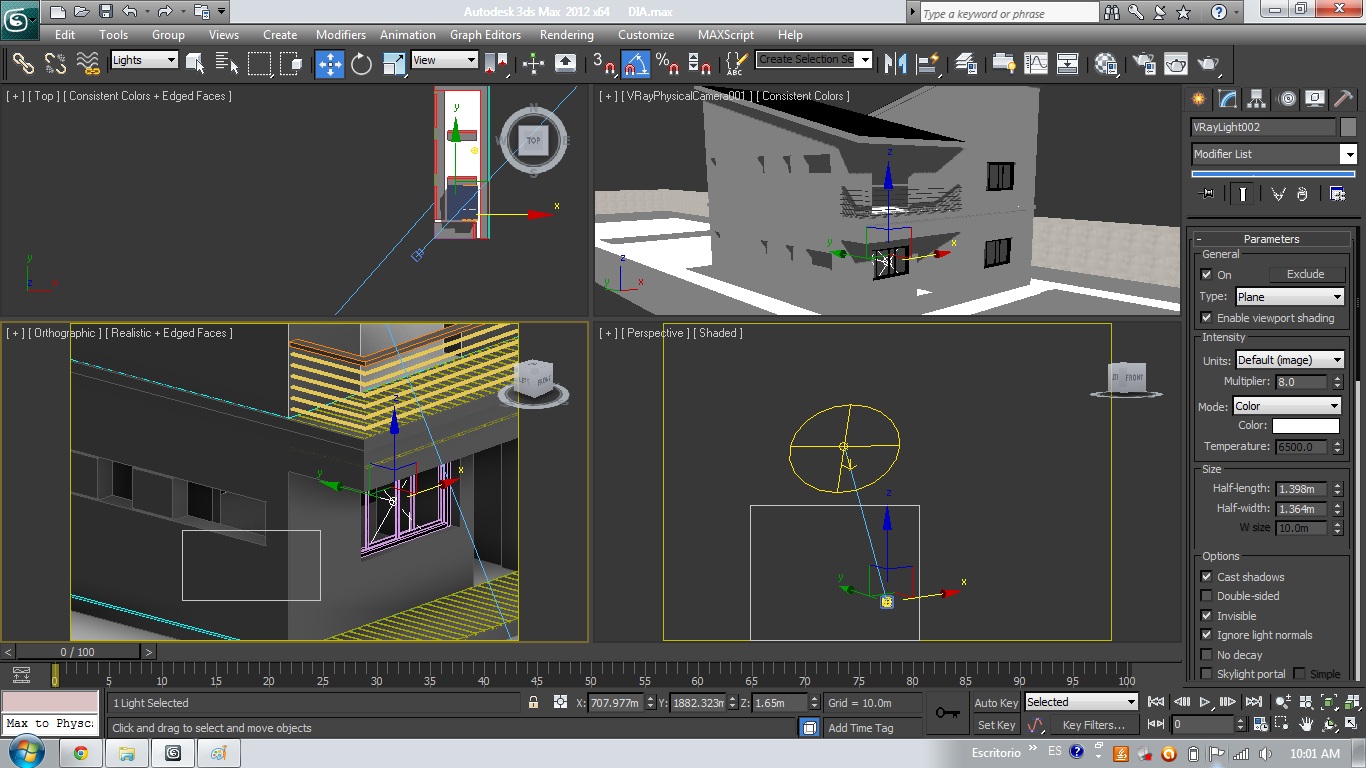Activate the Select and Rotate tool
This screenshot has width=1366, height=768.
361,64
